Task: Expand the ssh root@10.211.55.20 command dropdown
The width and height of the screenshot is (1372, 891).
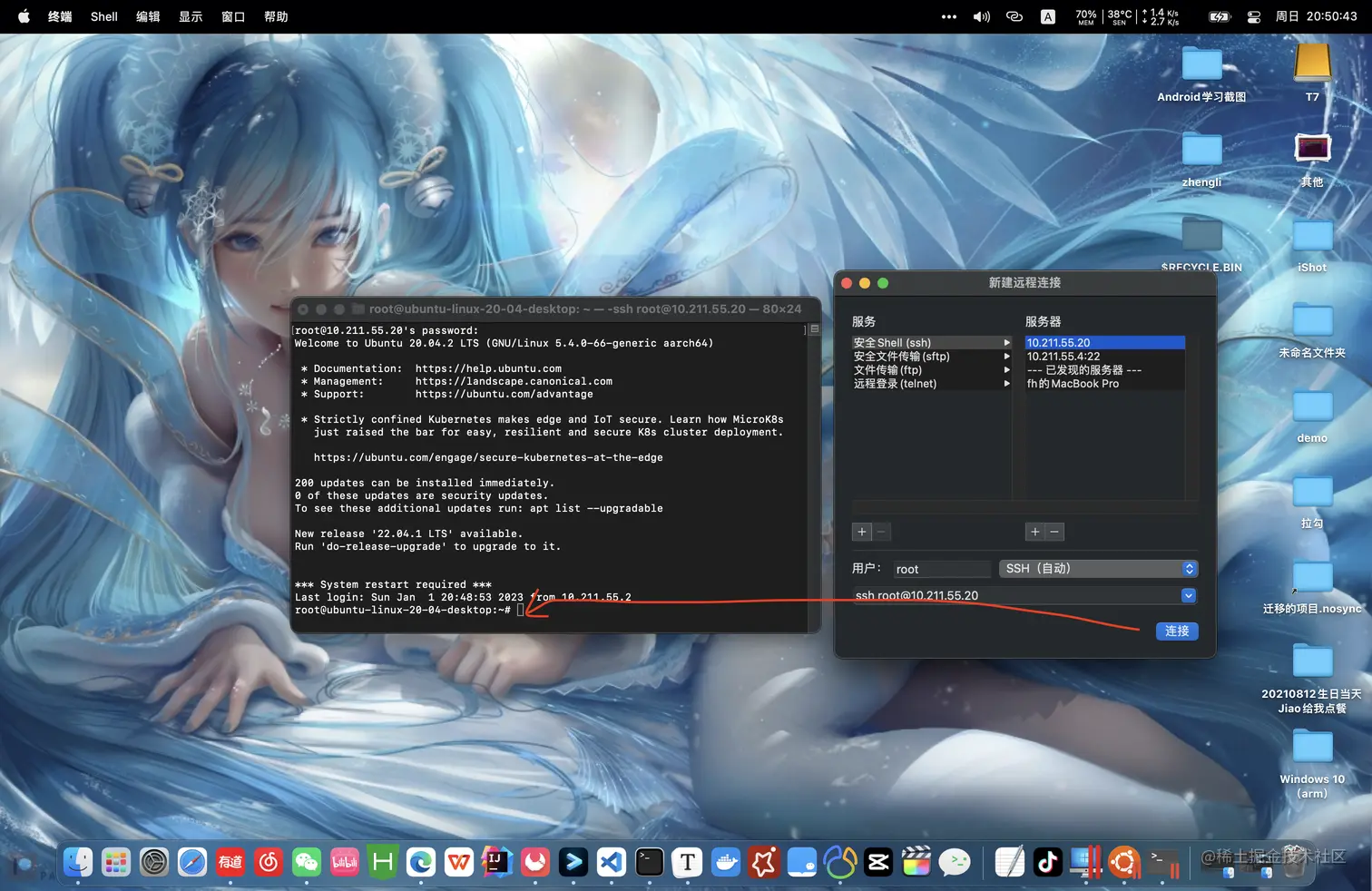Action: pos(1188,595)
